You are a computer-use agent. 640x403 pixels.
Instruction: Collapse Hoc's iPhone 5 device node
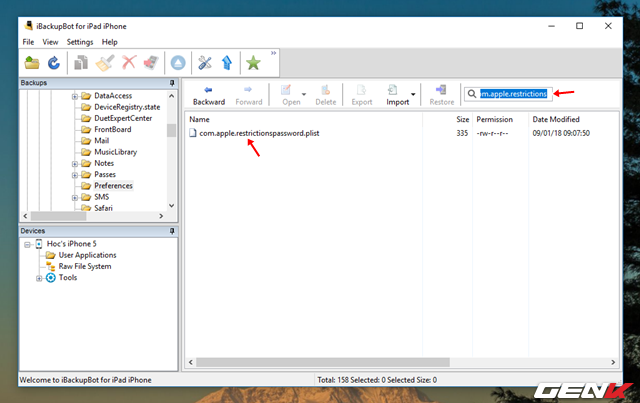click(27, 245)
